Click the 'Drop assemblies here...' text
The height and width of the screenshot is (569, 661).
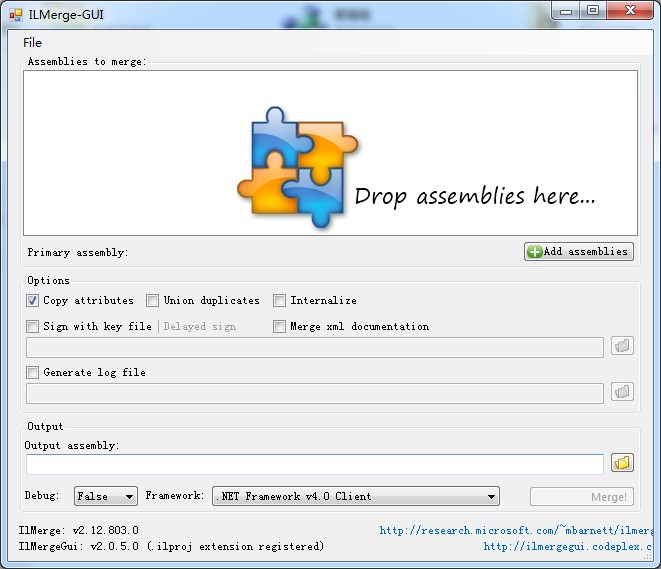point(475,196)
